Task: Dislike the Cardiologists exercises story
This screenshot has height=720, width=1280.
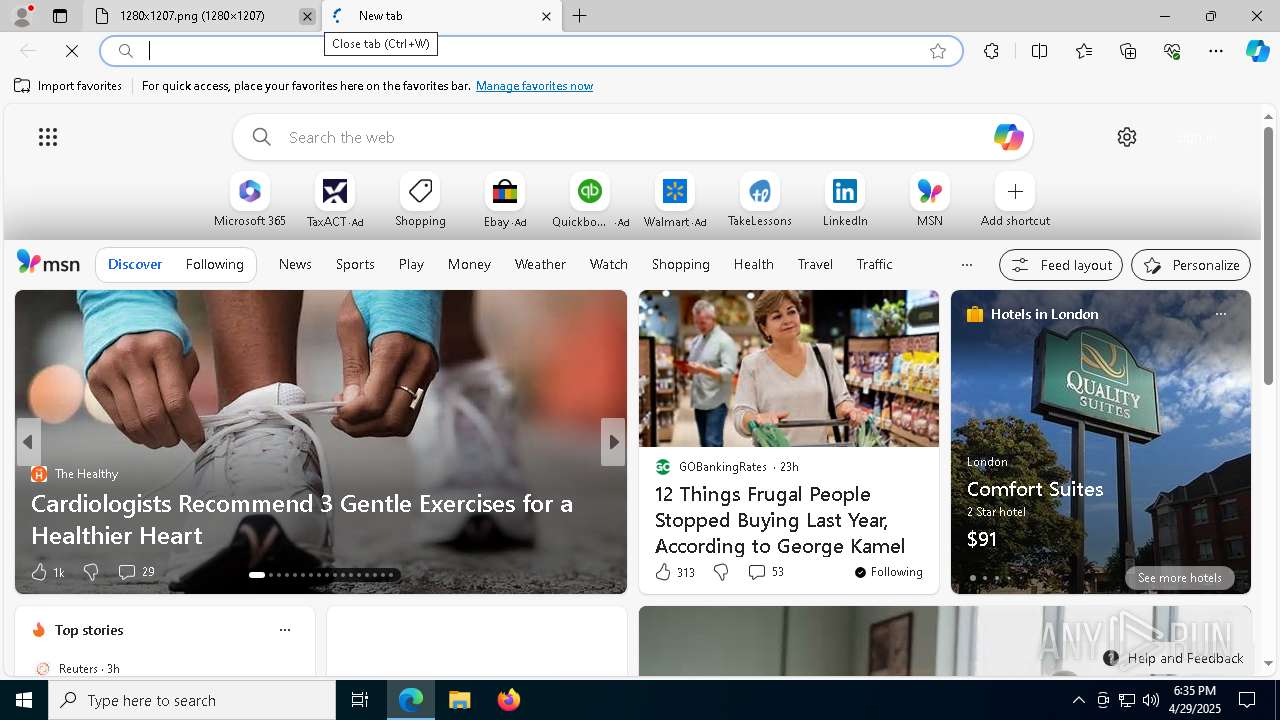Action: point(91,572)
